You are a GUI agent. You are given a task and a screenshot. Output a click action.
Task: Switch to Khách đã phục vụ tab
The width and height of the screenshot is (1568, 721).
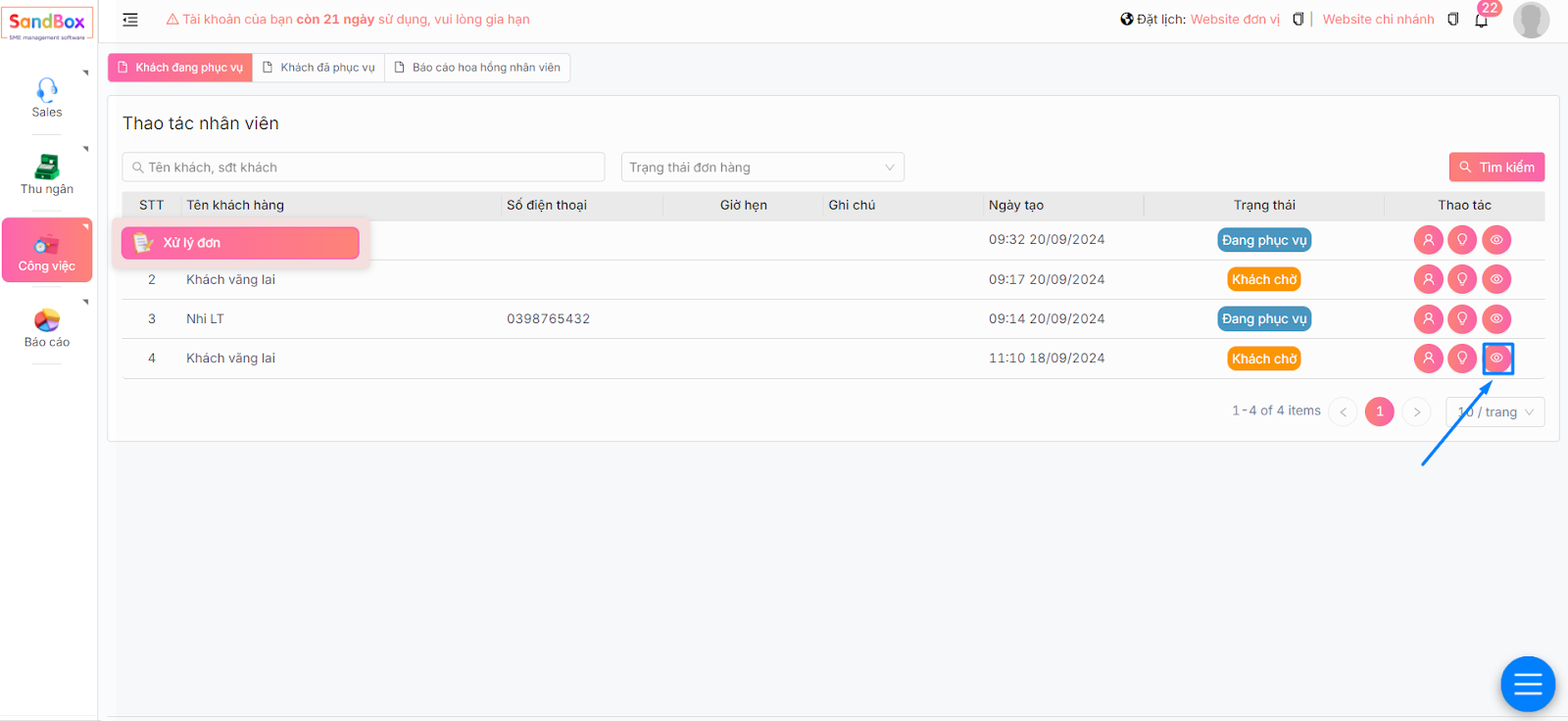pos(318,68)
